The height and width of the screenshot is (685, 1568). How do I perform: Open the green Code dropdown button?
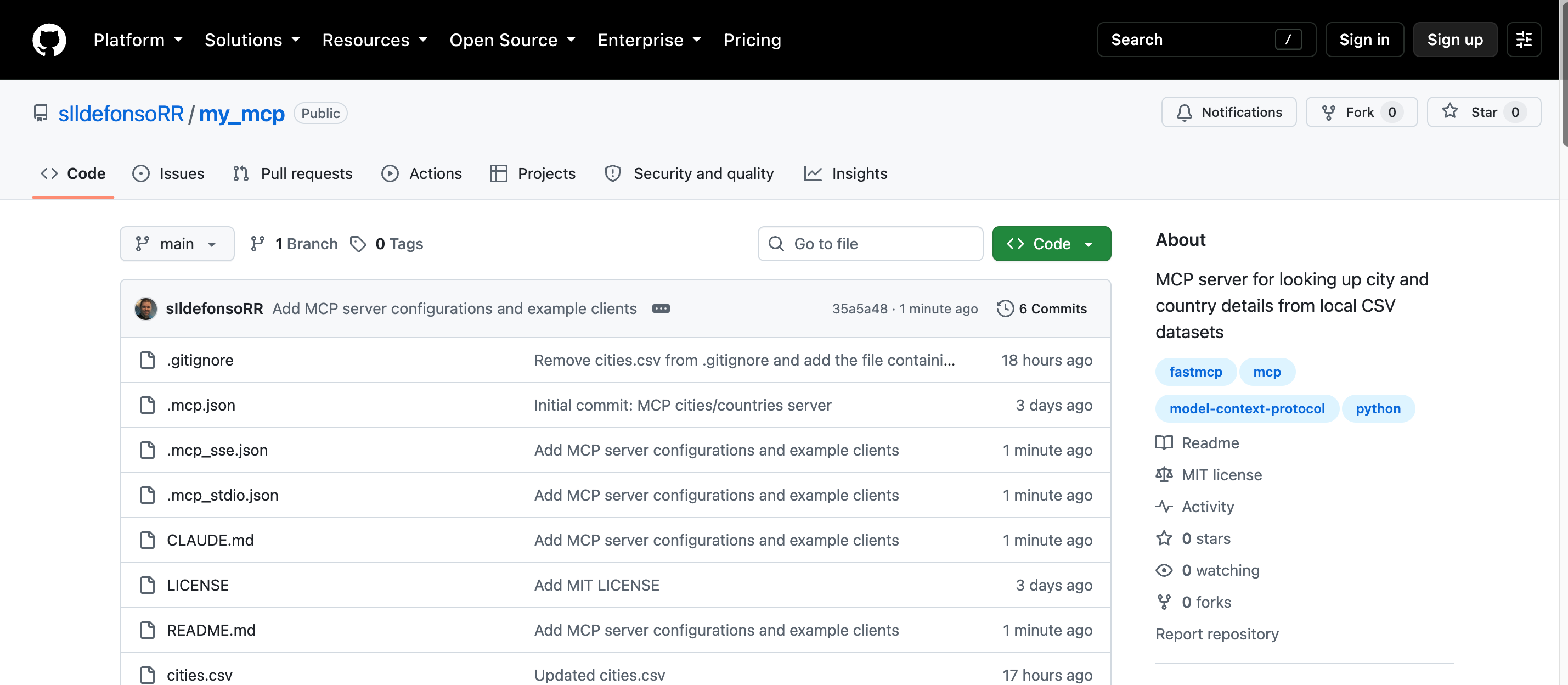(x=1051, y=244)
